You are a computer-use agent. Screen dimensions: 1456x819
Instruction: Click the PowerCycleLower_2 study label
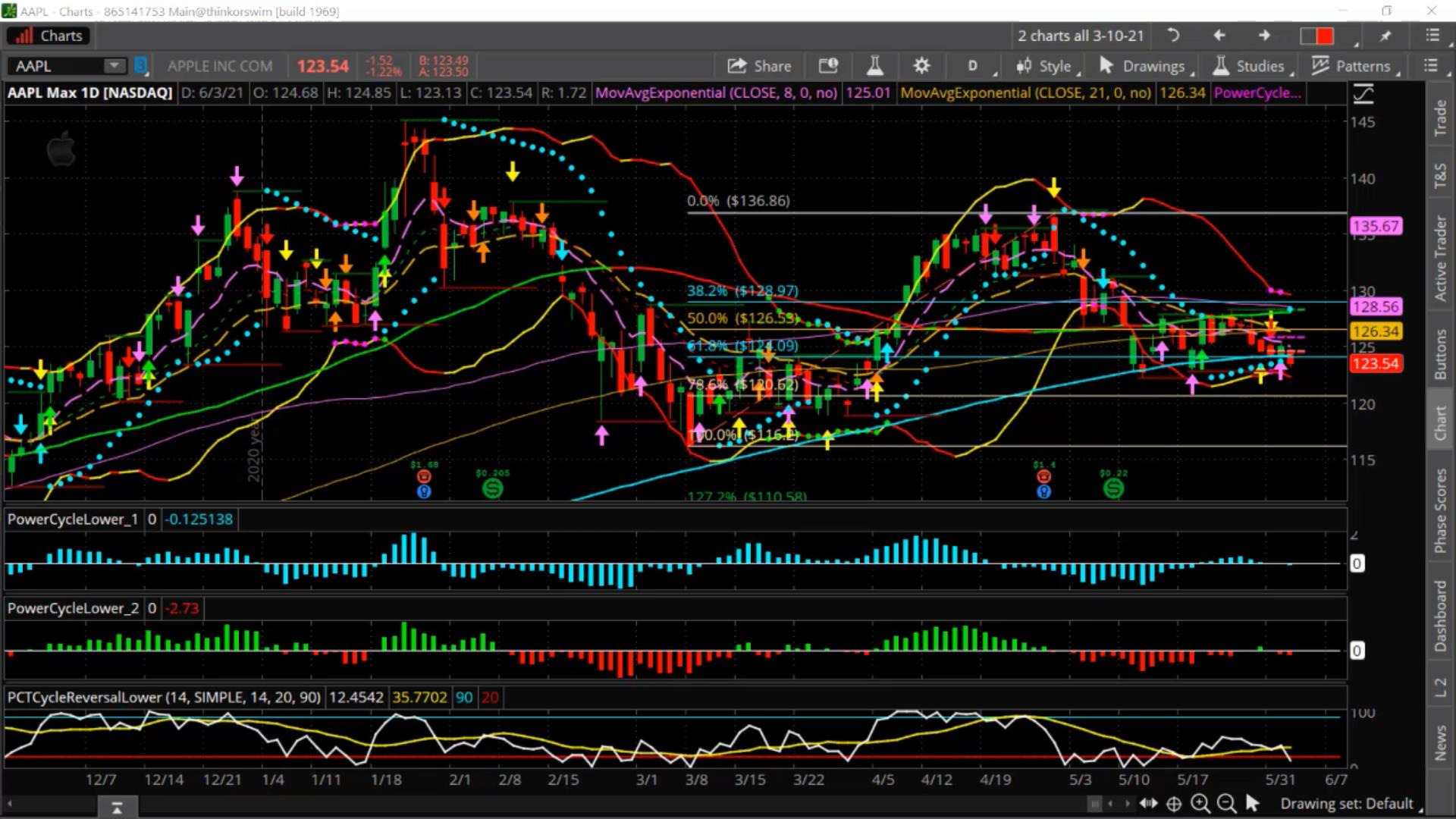[73, 608]
